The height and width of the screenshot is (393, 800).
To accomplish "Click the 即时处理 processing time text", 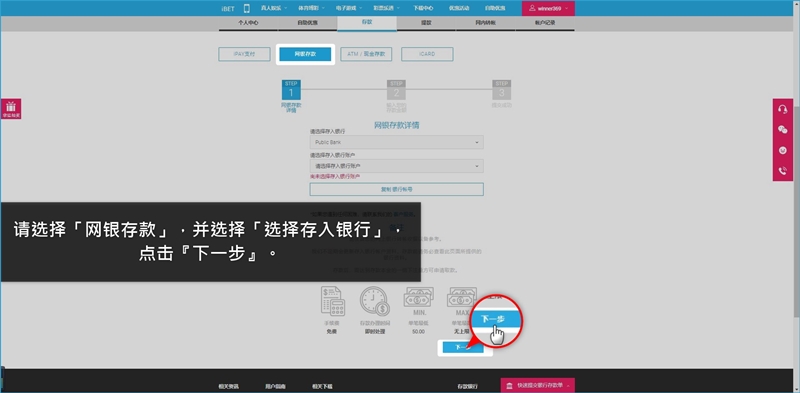I will point(374,332).
